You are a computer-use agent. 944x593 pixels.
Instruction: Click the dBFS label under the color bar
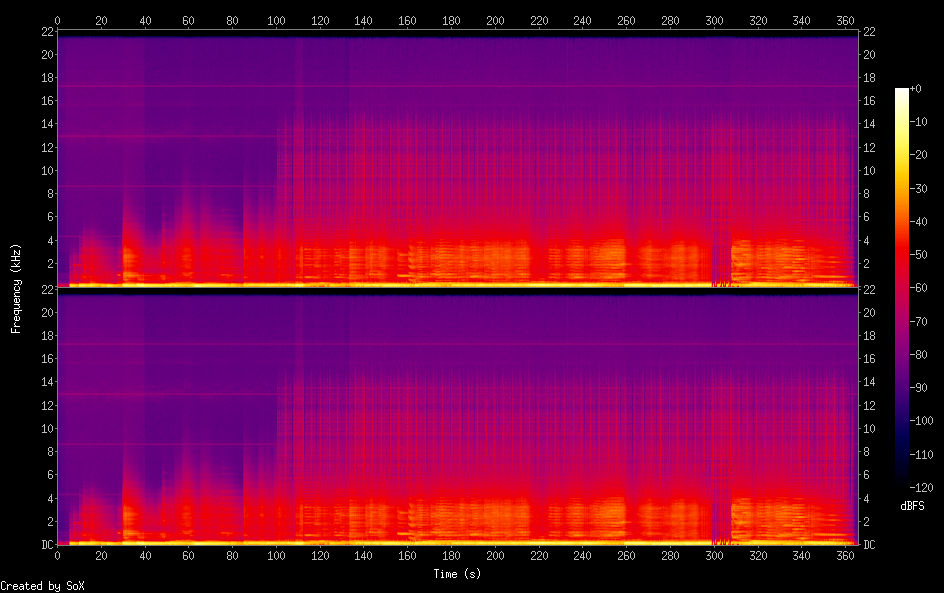pyautogui.click(x=912, y=507)
